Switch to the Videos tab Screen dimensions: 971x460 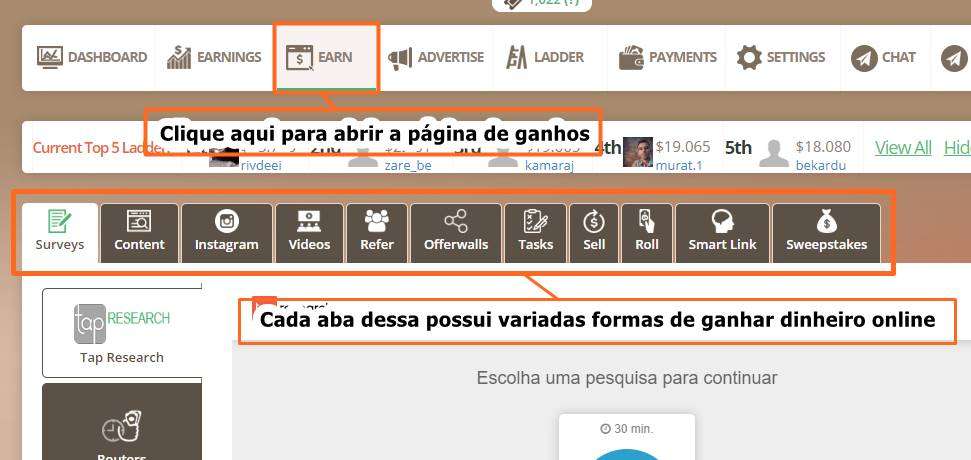coord(309,232)
